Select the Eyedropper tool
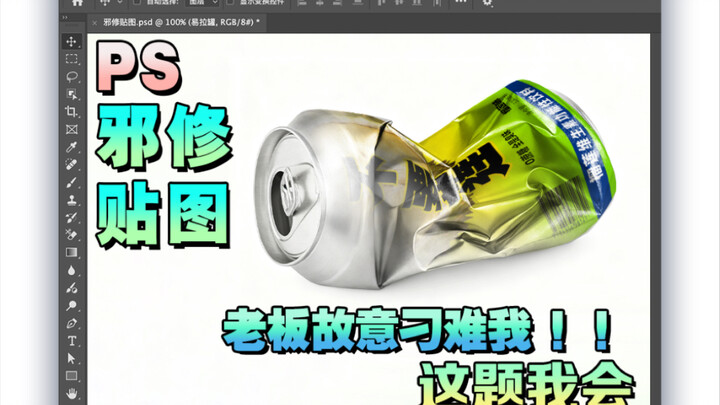This screenshot has width=720, height=405. click(71, 147)
